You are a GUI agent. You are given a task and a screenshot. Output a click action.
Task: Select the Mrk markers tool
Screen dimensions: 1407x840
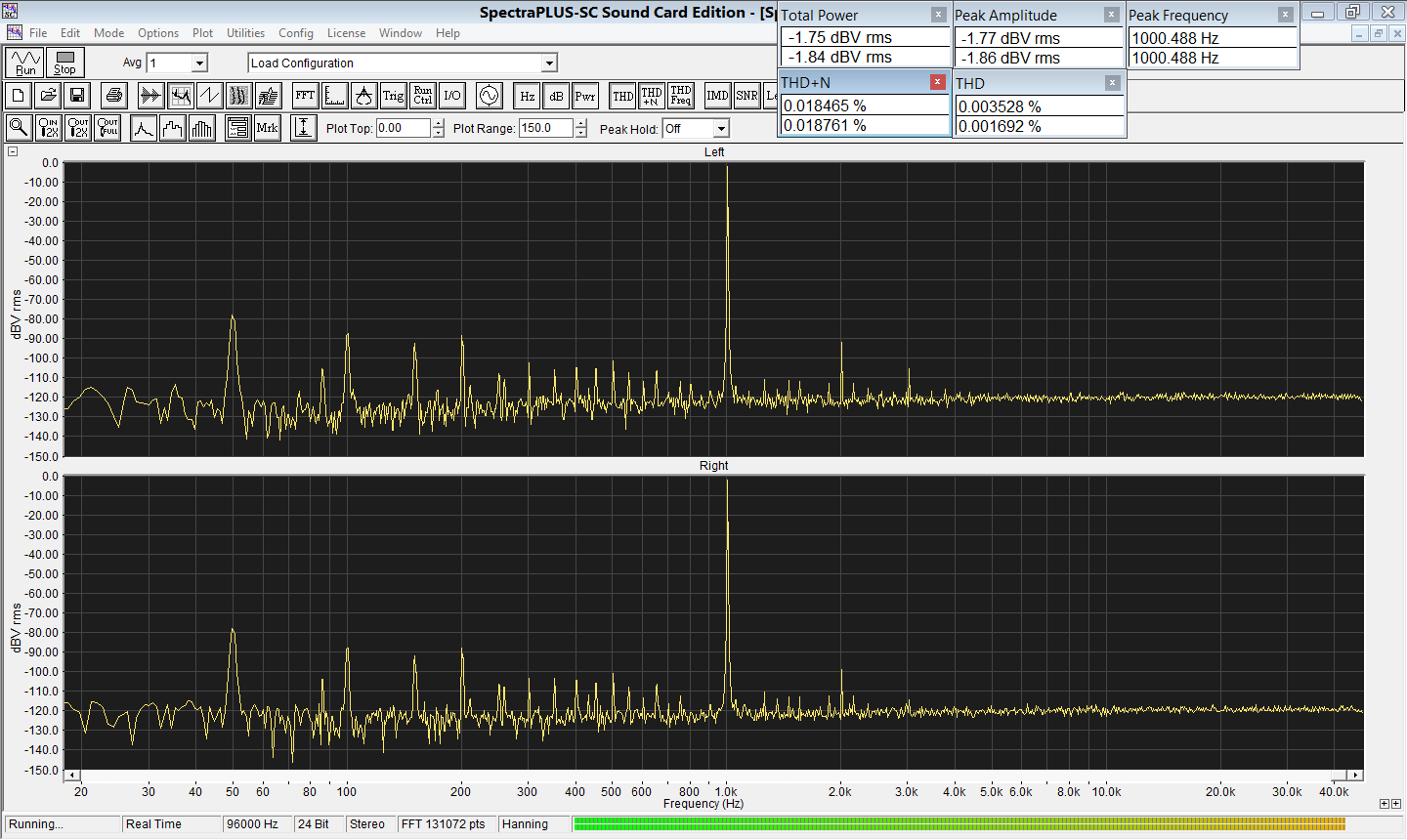(267, 128)
